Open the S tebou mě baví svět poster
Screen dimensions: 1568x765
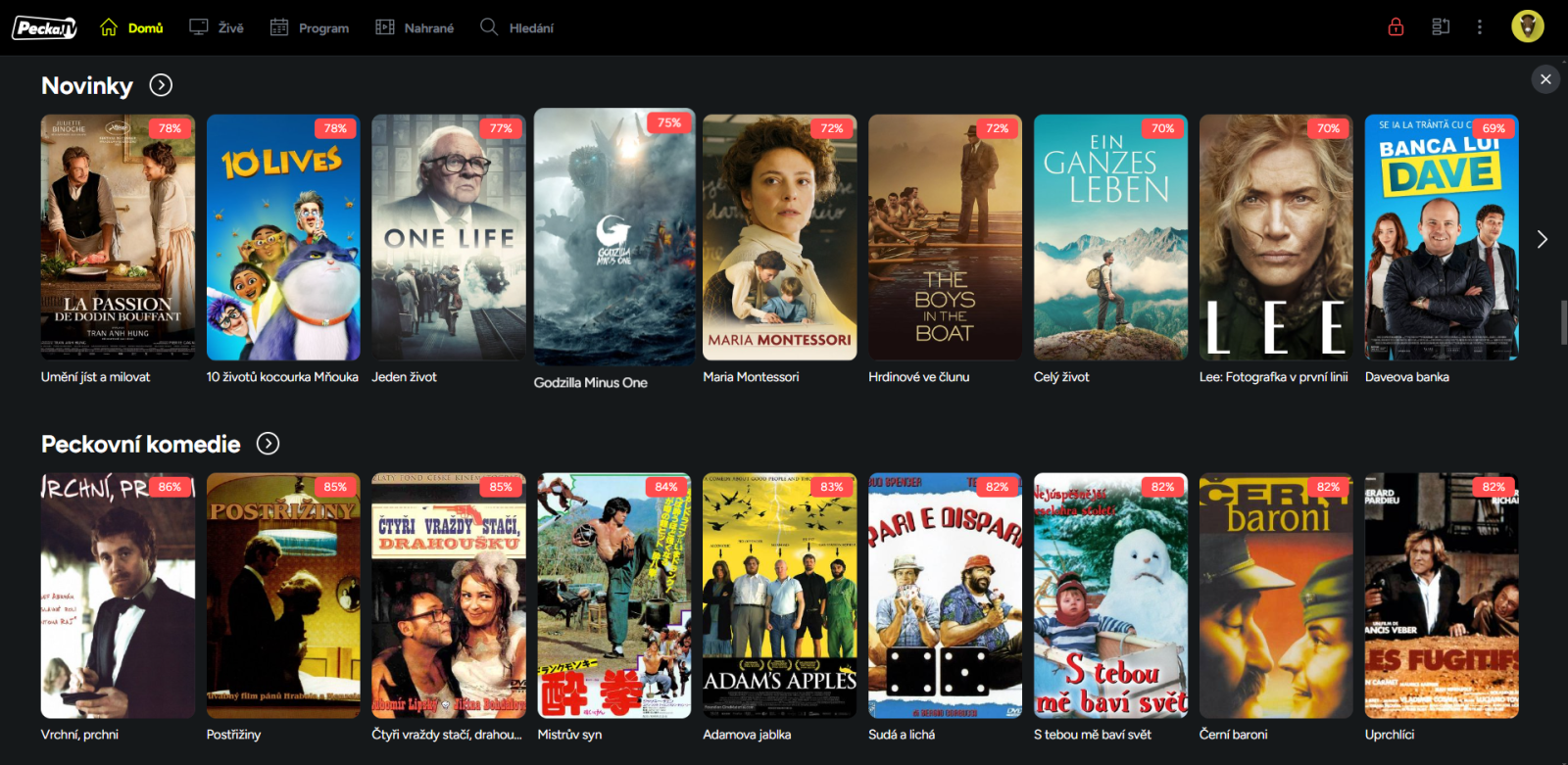[1110, 596]
